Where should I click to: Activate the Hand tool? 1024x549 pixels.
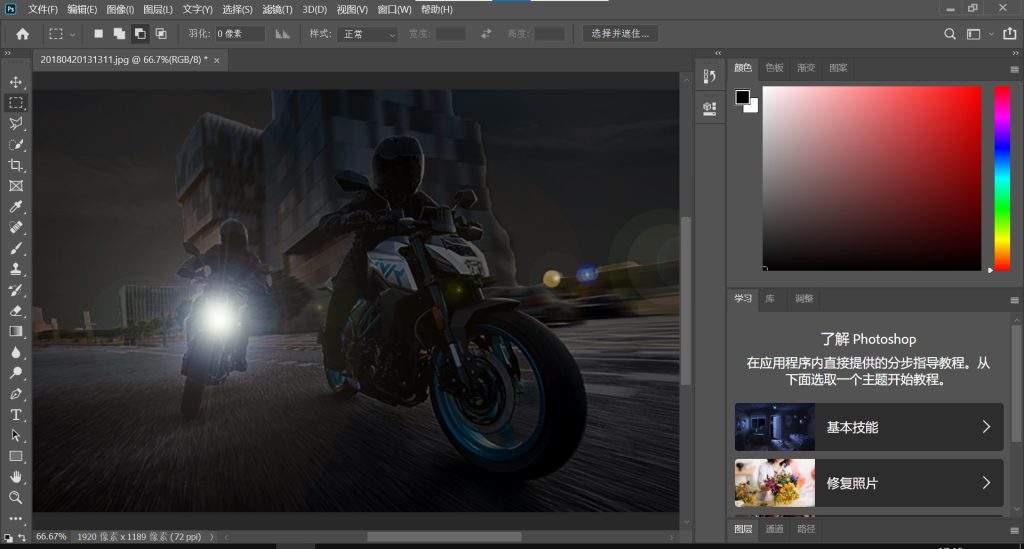16,476
